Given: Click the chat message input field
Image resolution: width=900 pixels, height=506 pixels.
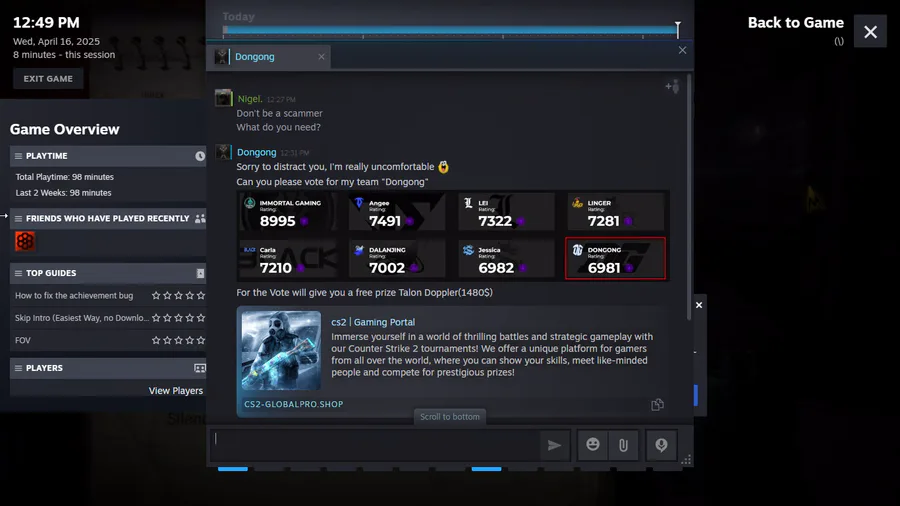Looking at the screenshot, I should tap(374, 445).
